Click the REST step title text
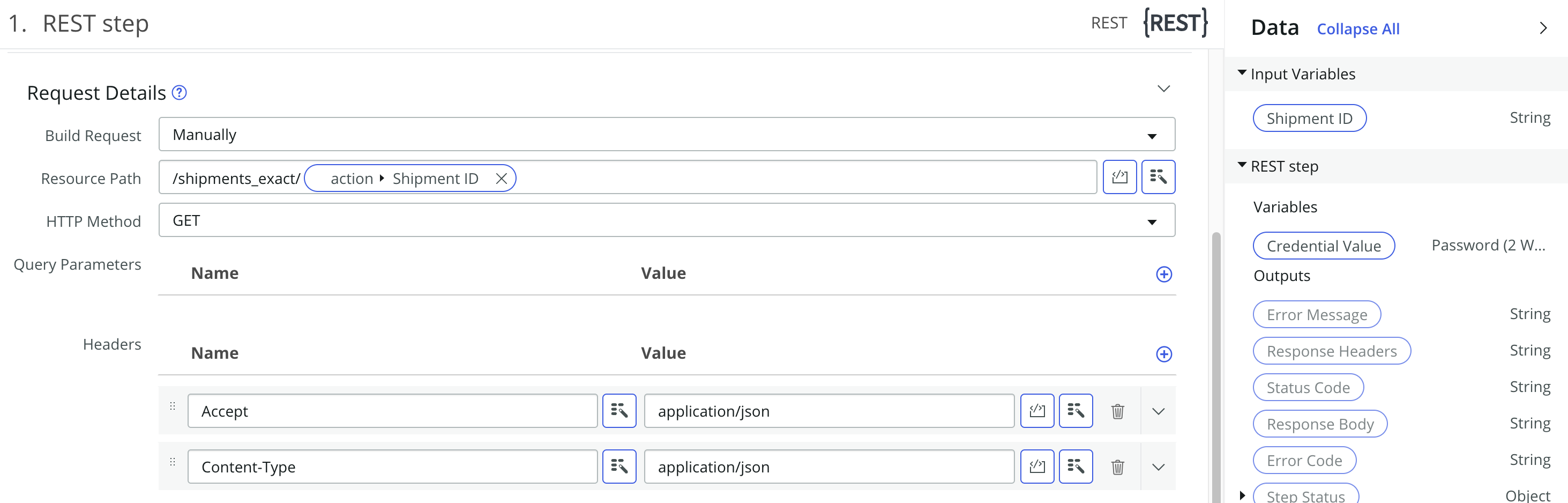Viewport: 1568px width, 503px height. (95, 24)
